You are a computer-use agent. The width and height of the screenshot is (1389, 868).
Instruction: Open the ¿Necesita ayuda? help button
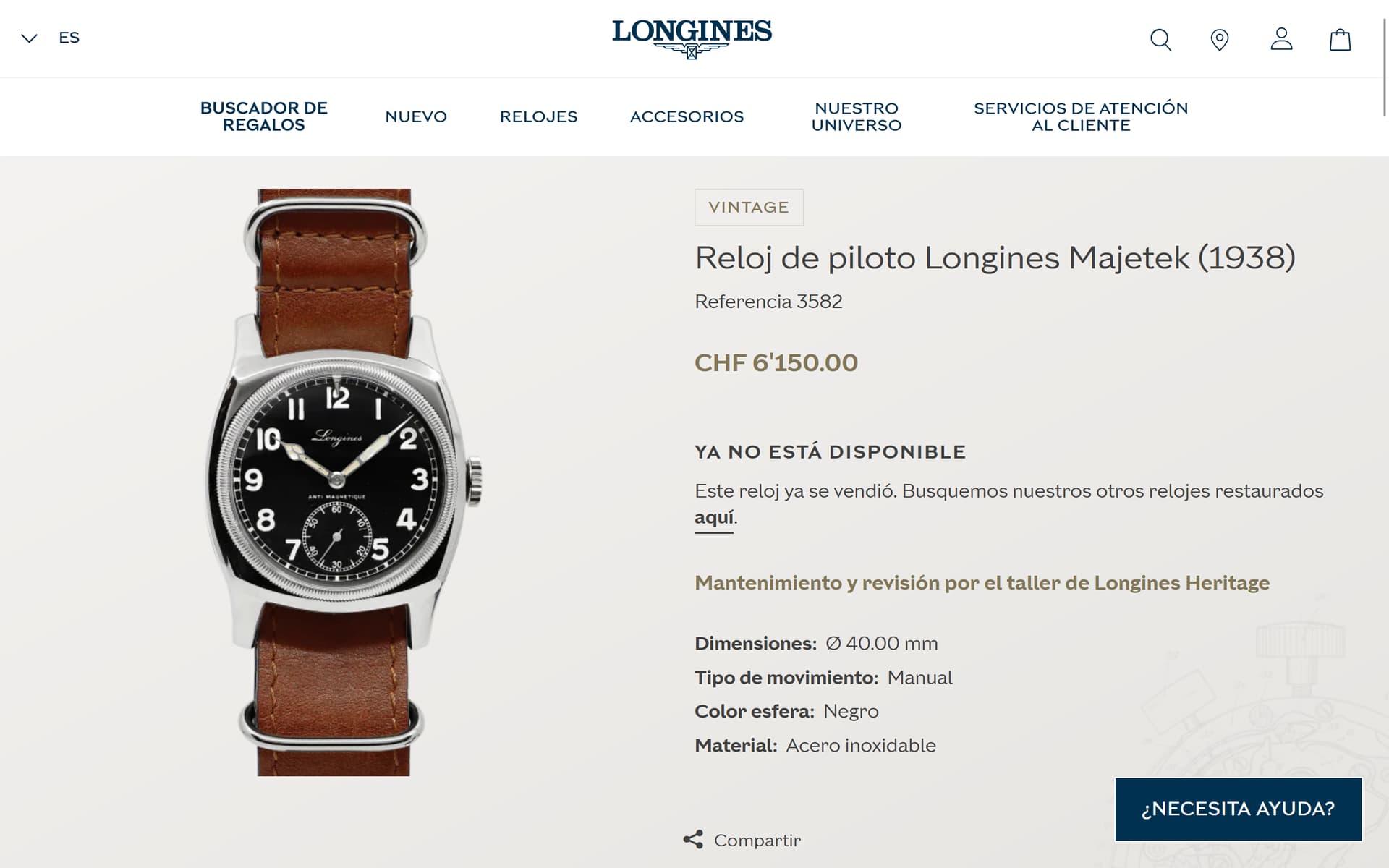[x=1238, y=809]
